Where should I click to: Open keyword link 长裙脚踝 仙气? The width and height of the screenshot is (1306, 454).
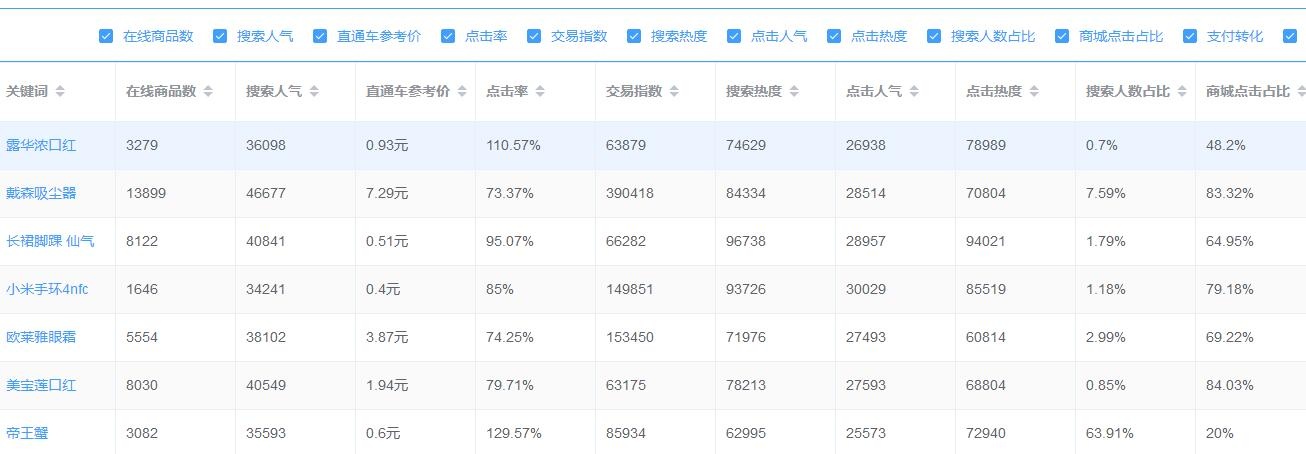(x=51, y=241)
